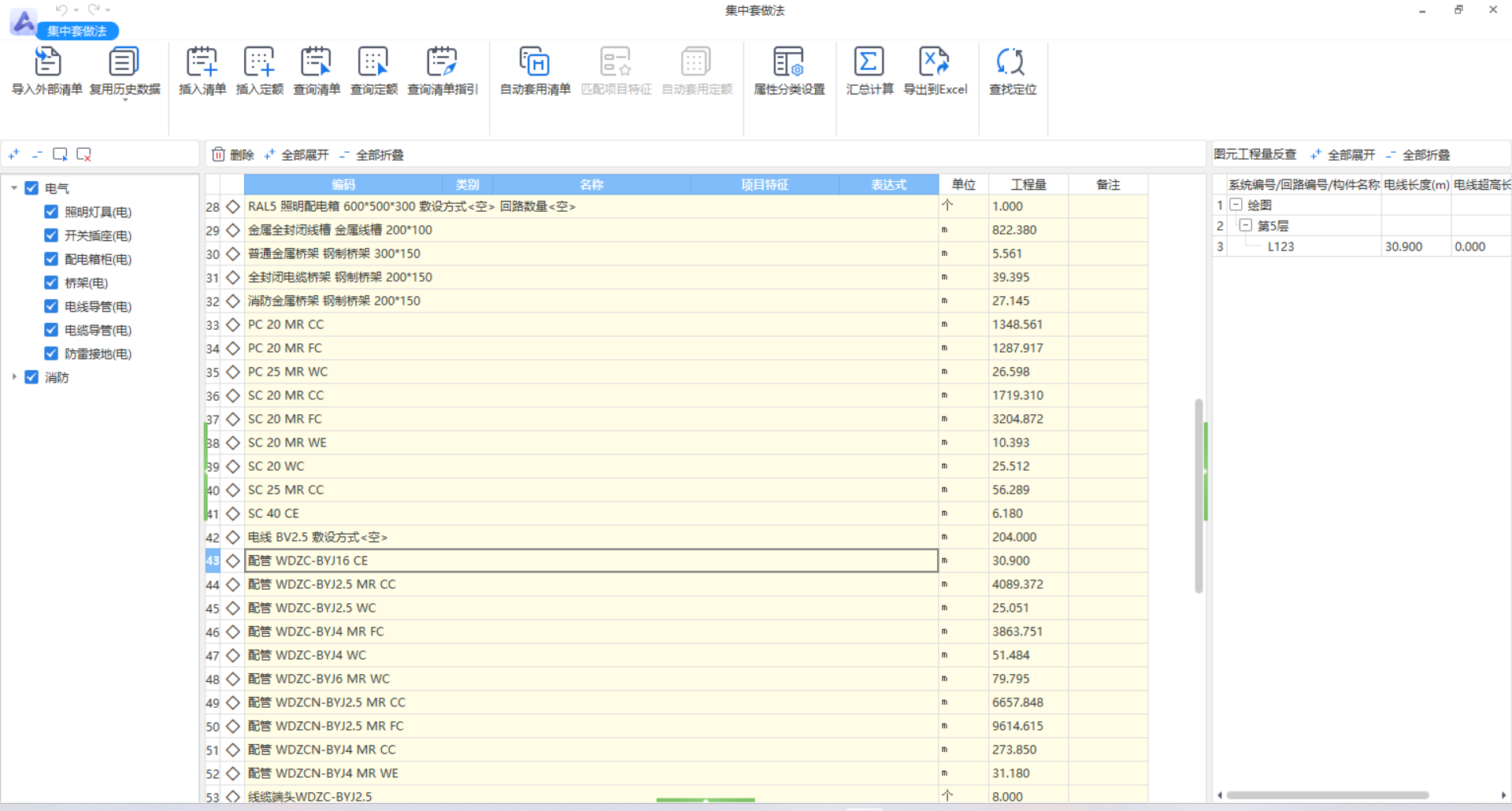
Task: Click 全部展开 in center toolbar
Action: 296,154
